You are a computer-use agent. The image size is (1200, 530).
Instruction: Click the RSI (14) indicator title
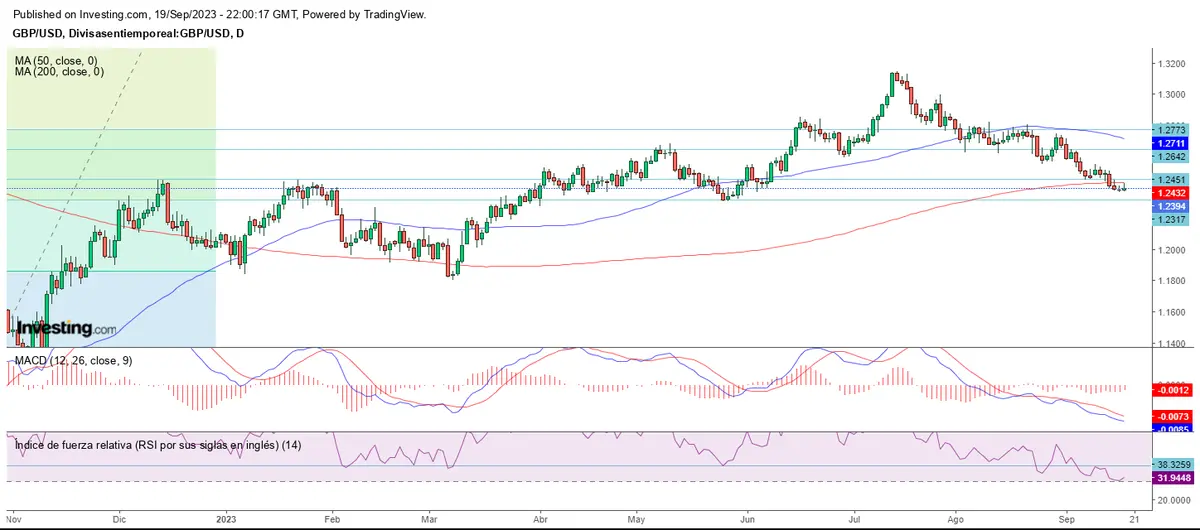coord(158,444)
